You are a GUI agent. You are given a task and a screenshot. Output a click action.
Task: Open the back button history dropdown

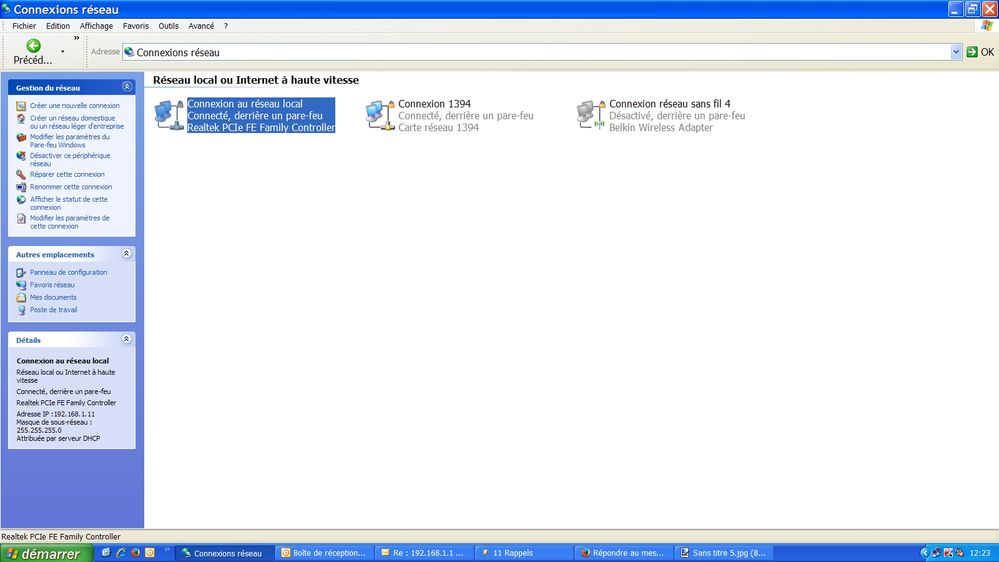point(62,52)
